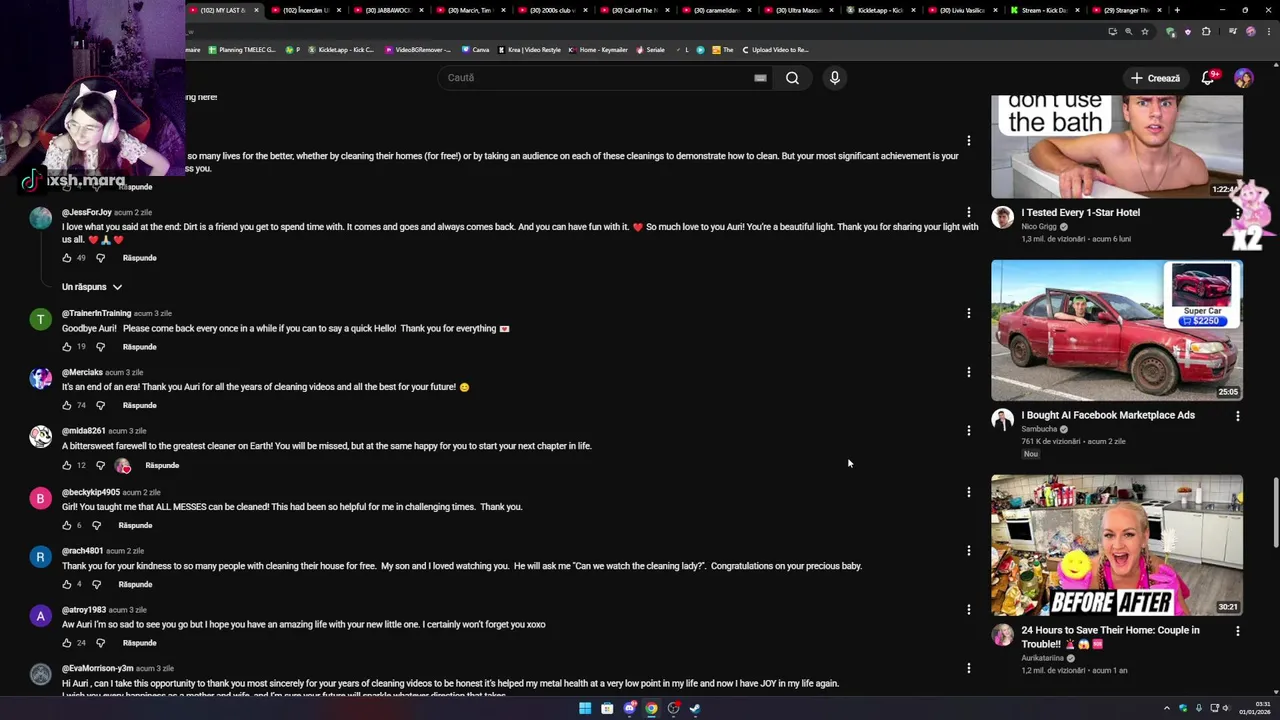Open the 'Krea | Video Restyle' bookmark
1280x720 pixels.
click(x=529, y=50)
